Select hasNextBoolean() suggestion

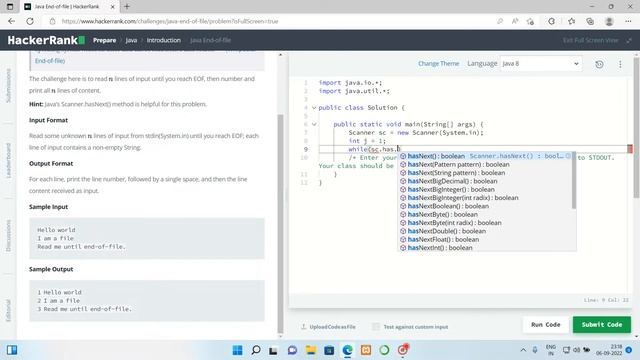(x=485, y=206)
